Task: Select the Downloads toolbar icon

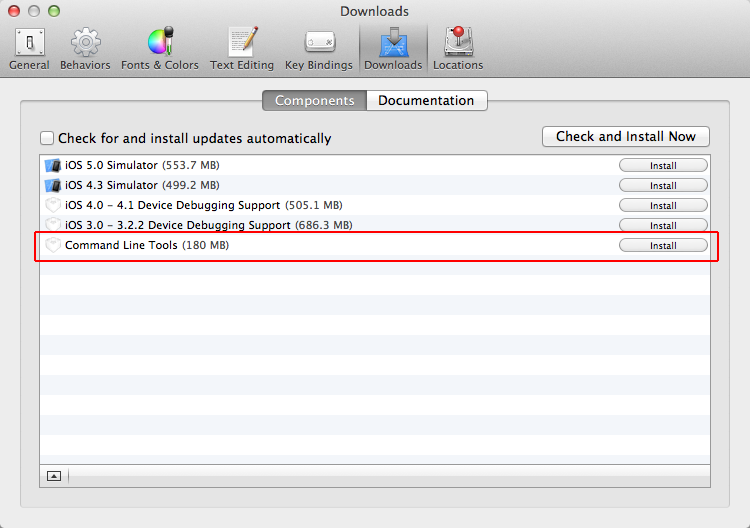Action: point(393,49)
